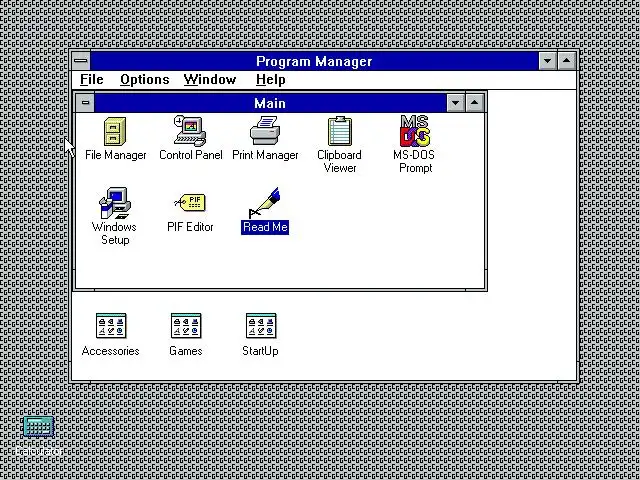This screenshot has height=480, width=640.
Task: Select the Accessories group icon
Action: click(111, 326)
